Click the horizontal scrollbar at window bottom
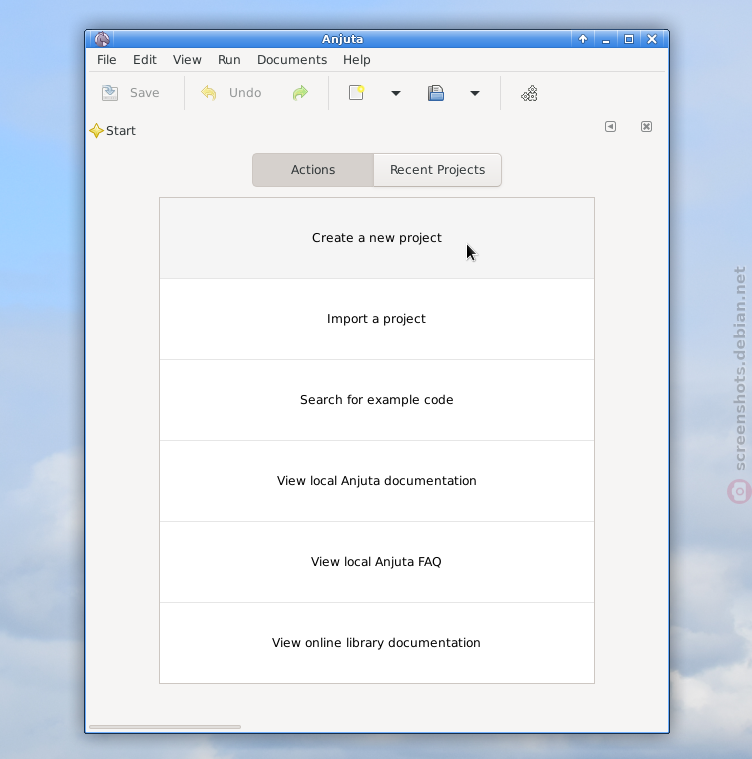This screenshot has height=759, width=752. pos(165,727)
